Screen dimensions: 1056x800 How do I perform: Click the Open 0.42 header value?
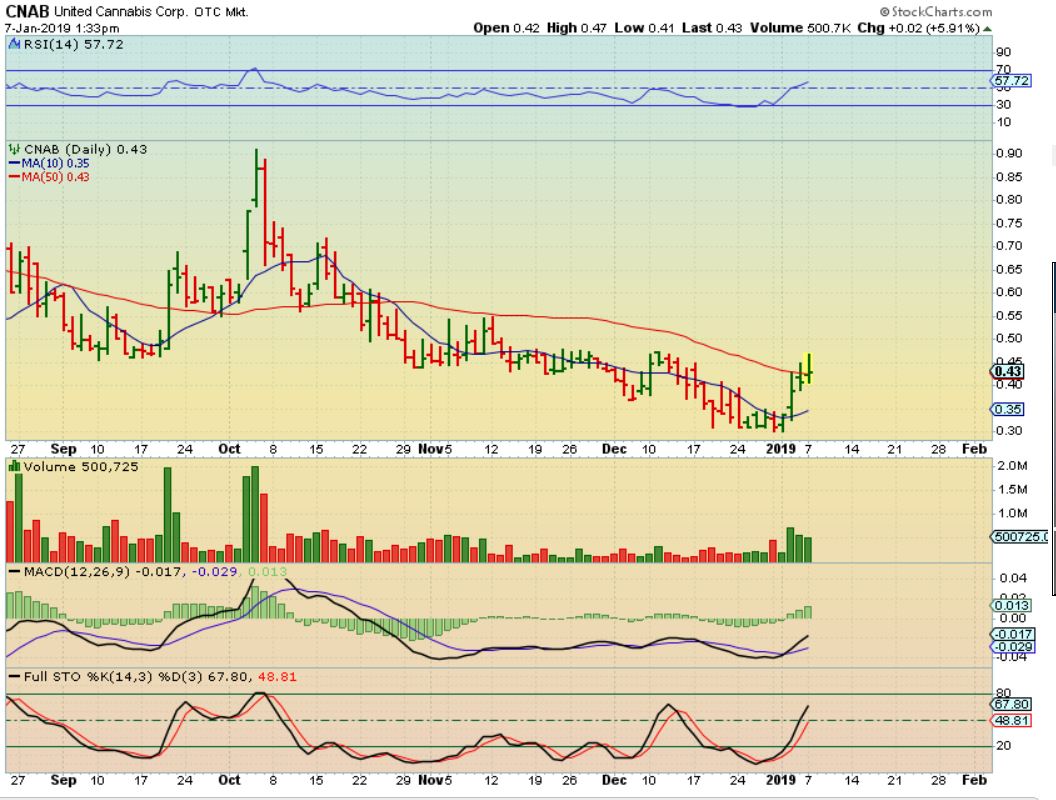tap(506, 28)
